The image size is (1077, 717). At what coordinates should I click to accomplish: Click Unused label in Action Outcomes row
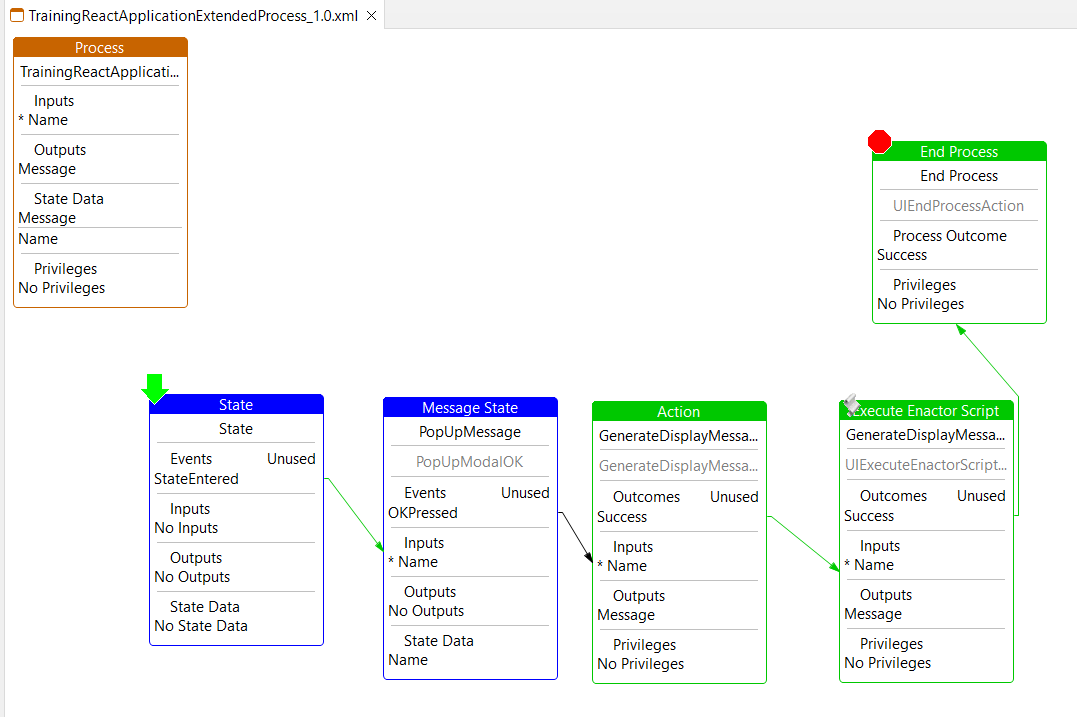734,497
